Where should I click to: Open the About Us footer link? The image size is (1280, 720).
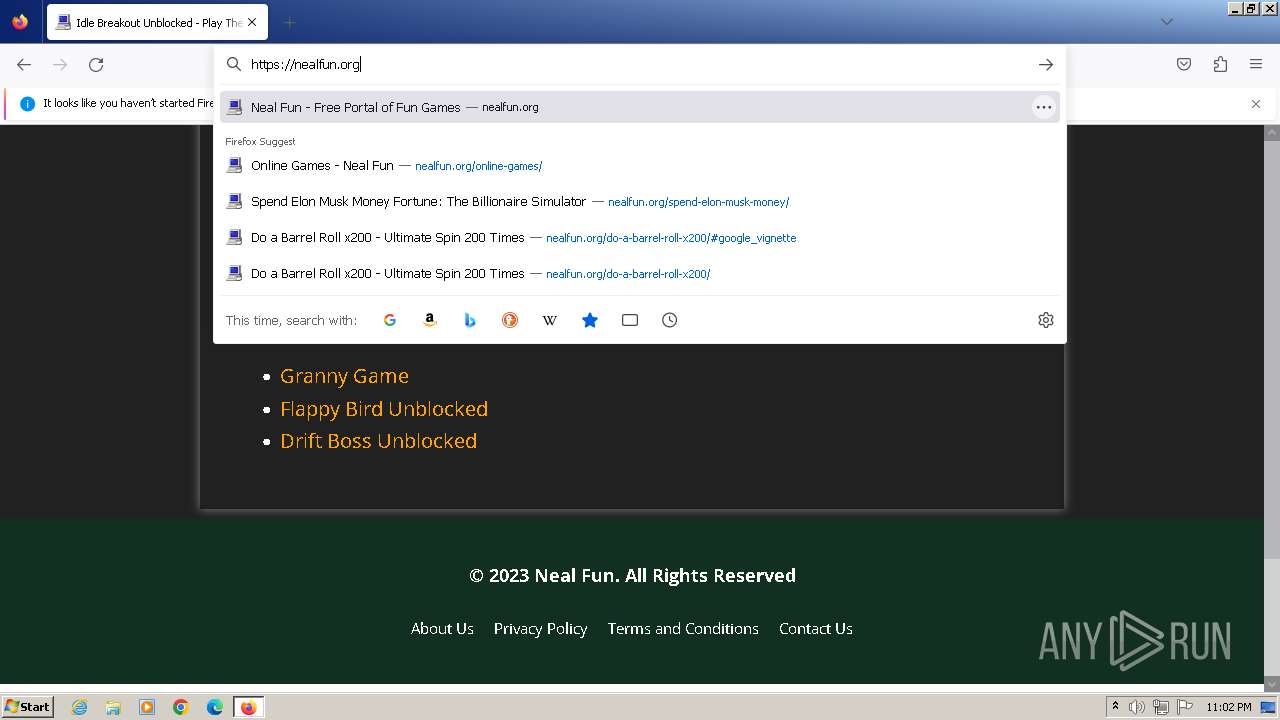(442, 628)
